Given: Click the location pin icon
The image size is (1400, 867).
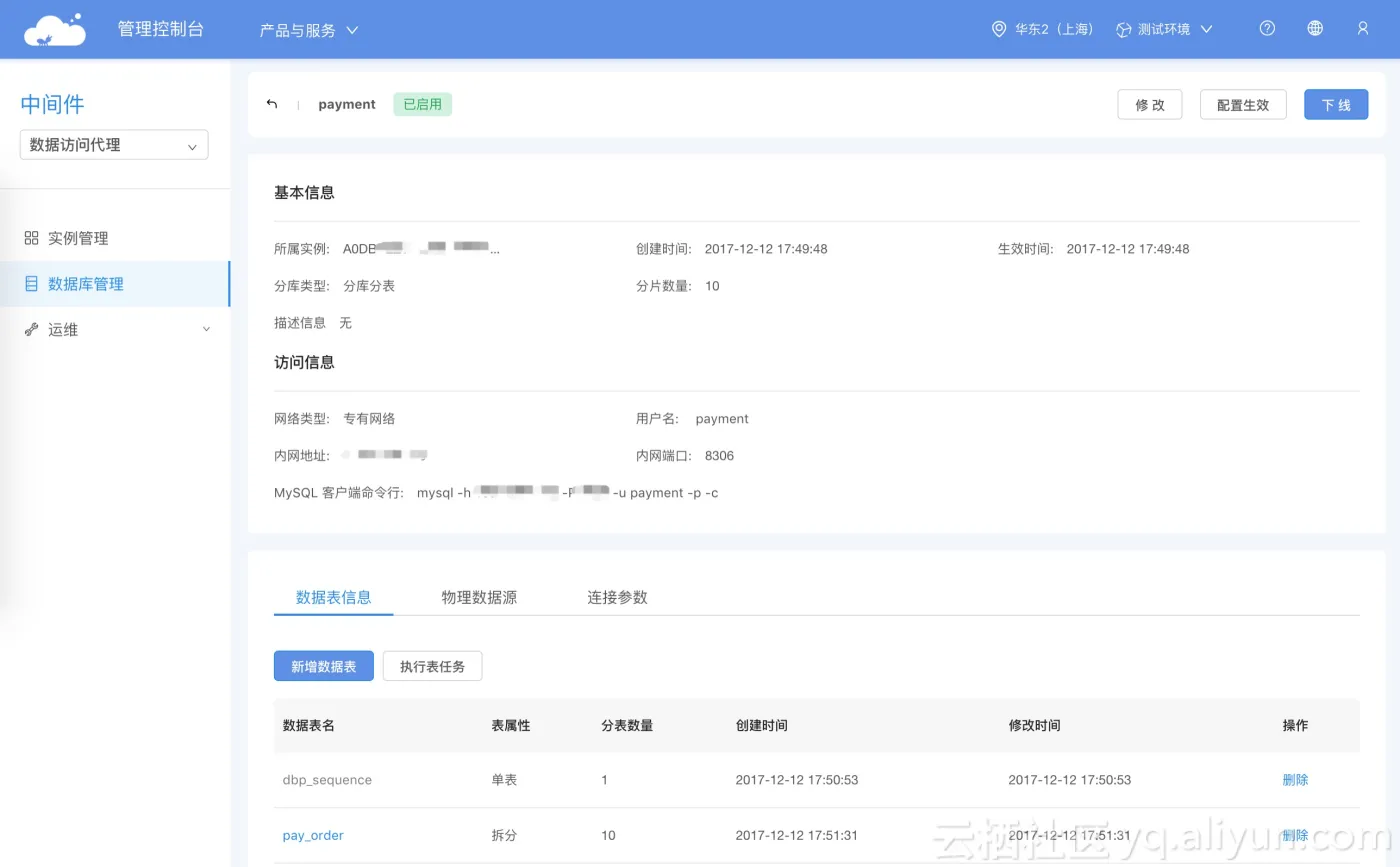Looking at the screenshot, I should pos(998,29).
